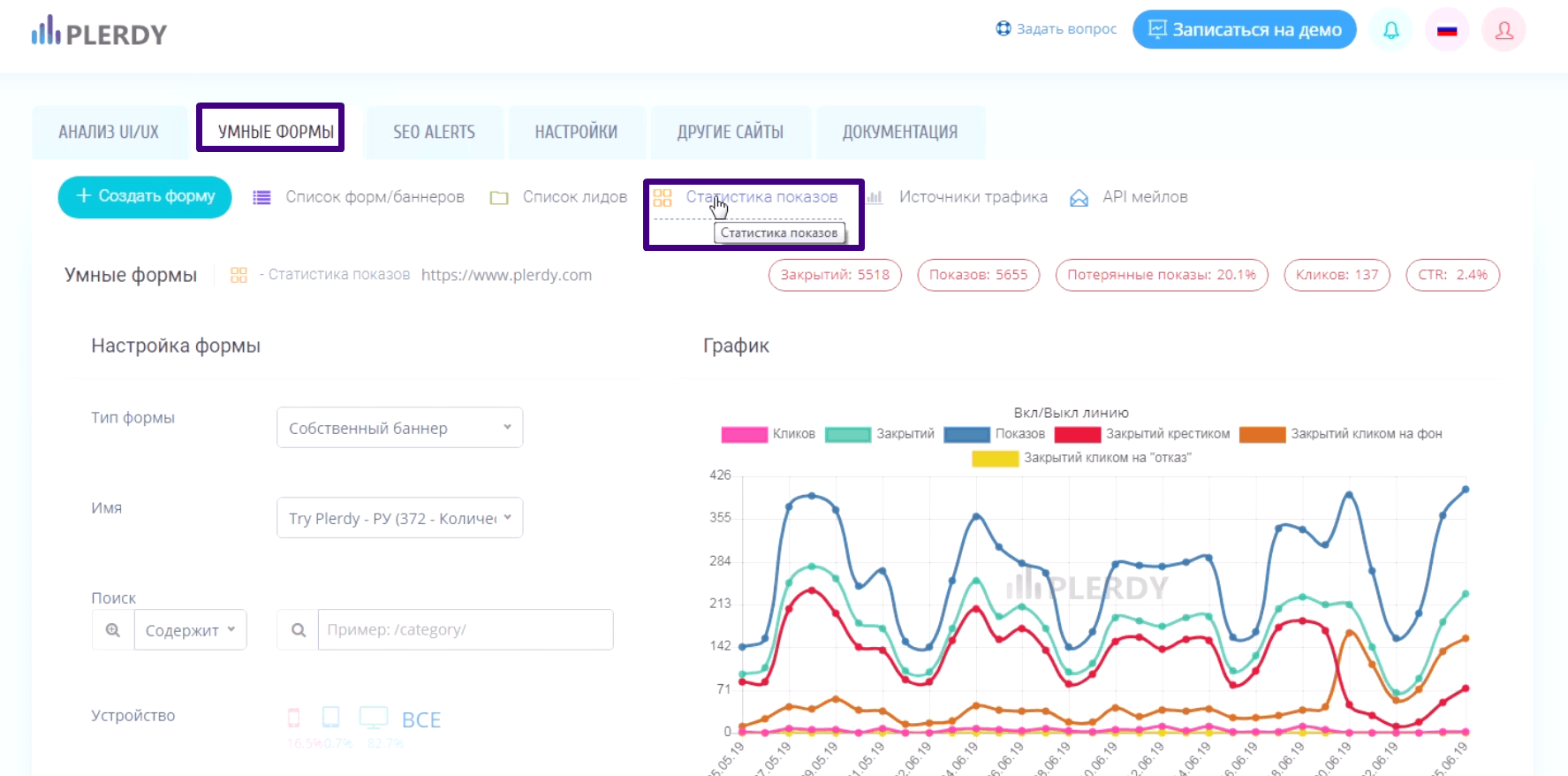1568x776 pixels.
Task: Select ВСЕ devices filter
Action: tap(421, 720)
